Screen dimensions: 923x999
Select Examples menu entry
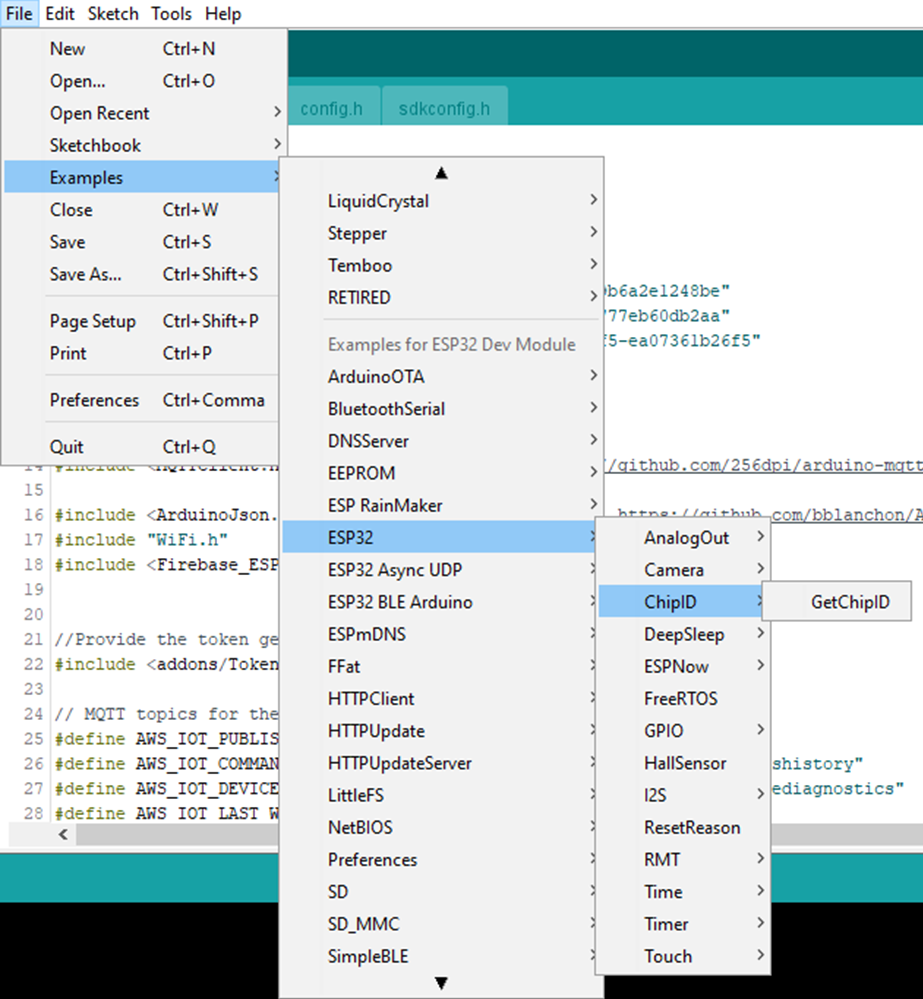point(143,177)
